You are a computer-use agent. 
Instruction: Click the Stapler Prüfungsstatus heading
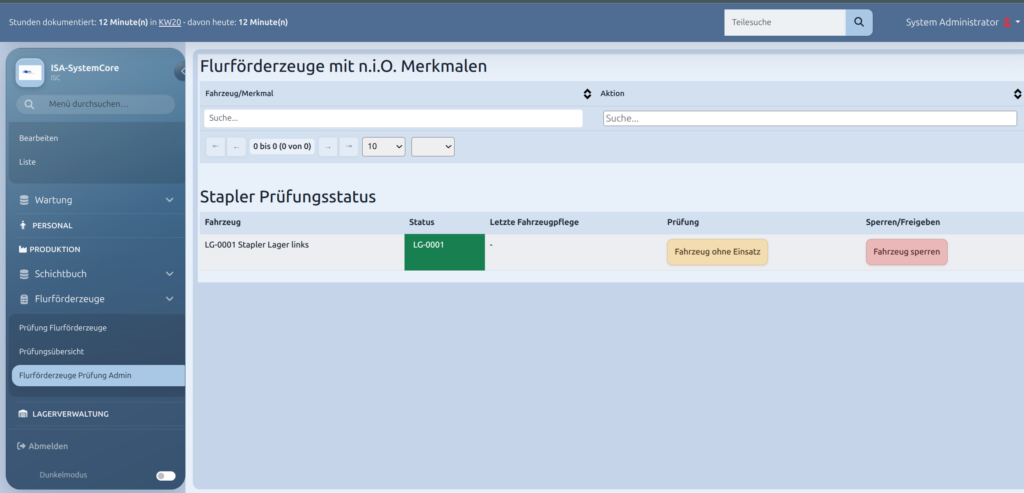point(288,197)
